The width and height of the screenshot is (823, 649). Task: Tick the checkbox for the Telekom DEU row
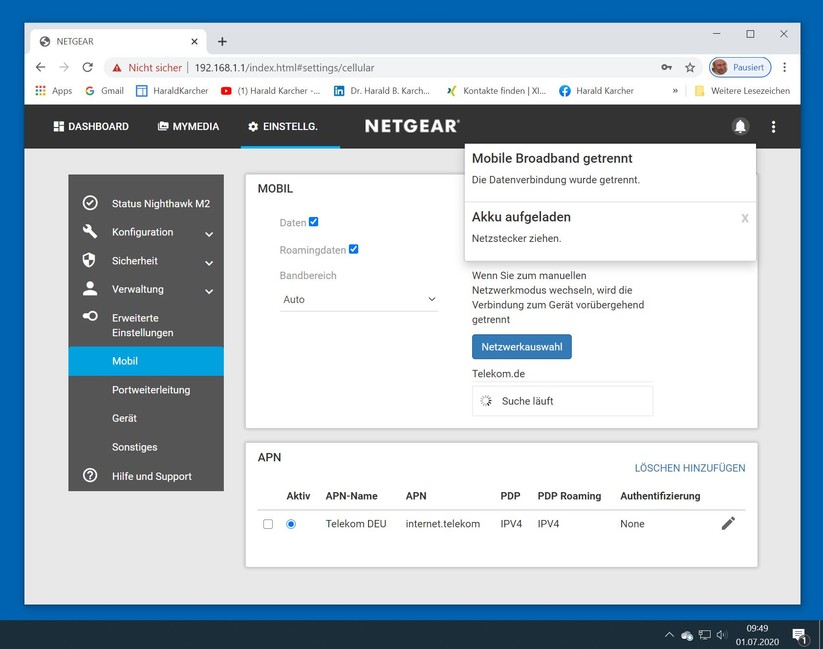point(268,524)
